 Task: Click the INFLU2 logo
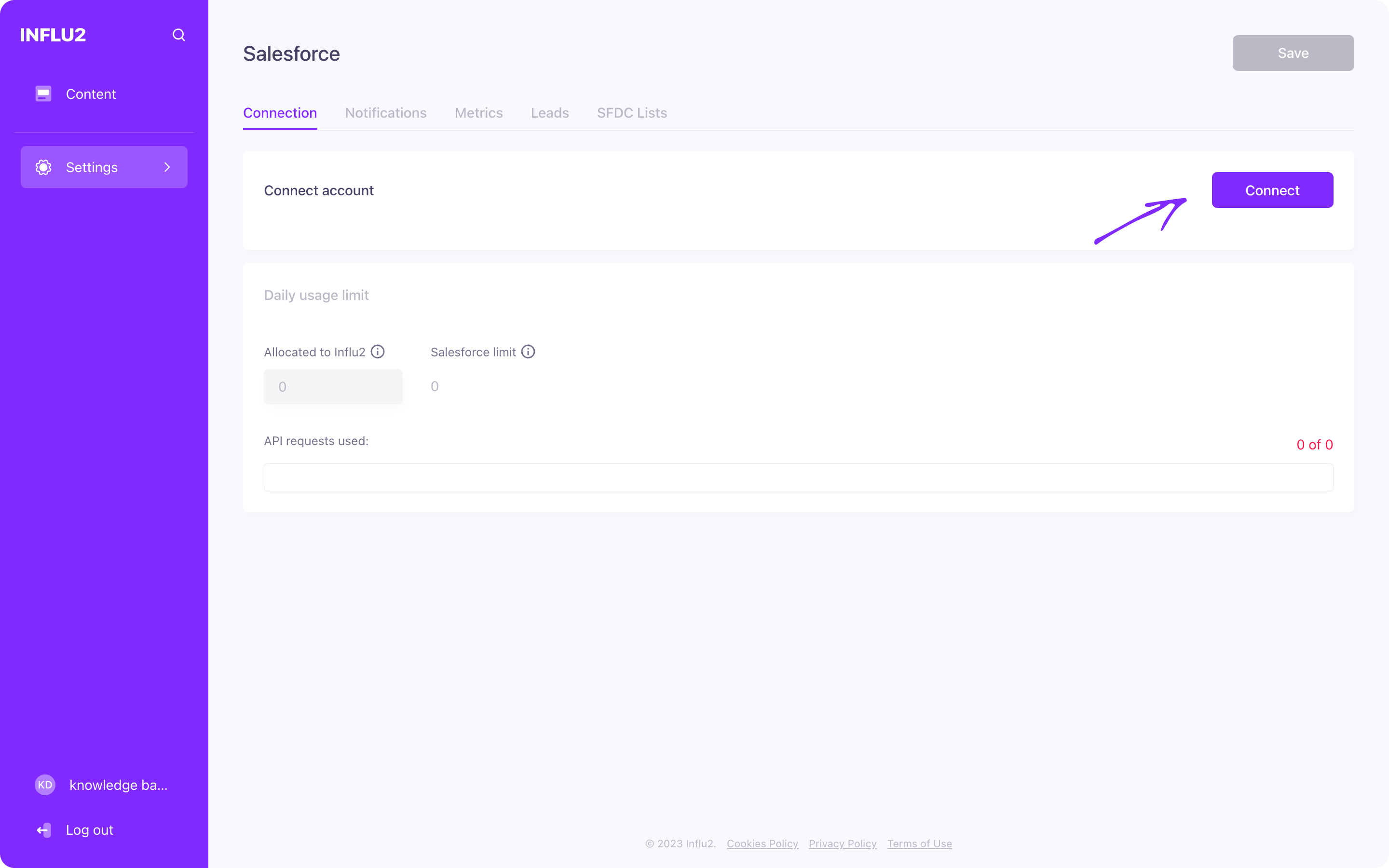(53, 35)
